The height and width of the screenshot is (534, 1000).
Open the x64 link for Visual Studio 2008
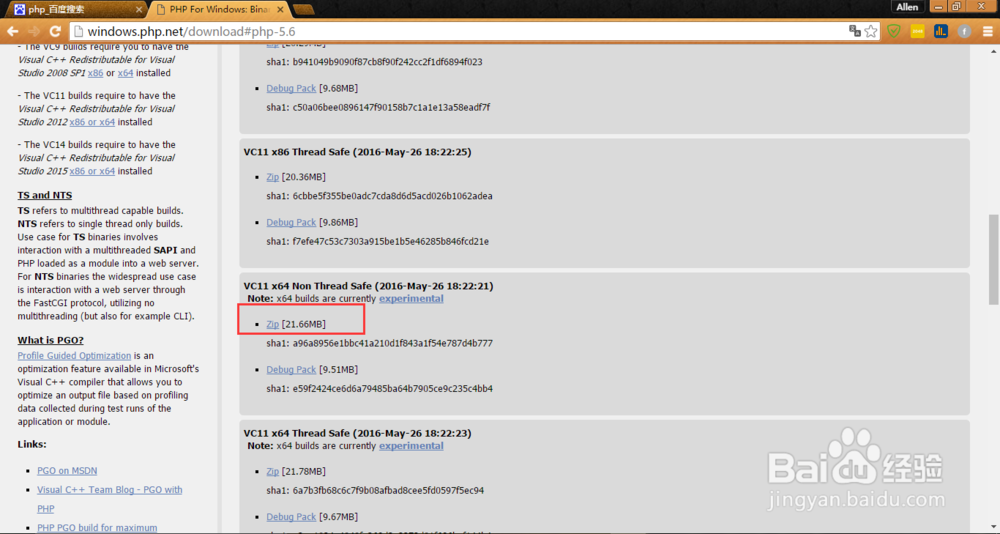tap(126, 73)
